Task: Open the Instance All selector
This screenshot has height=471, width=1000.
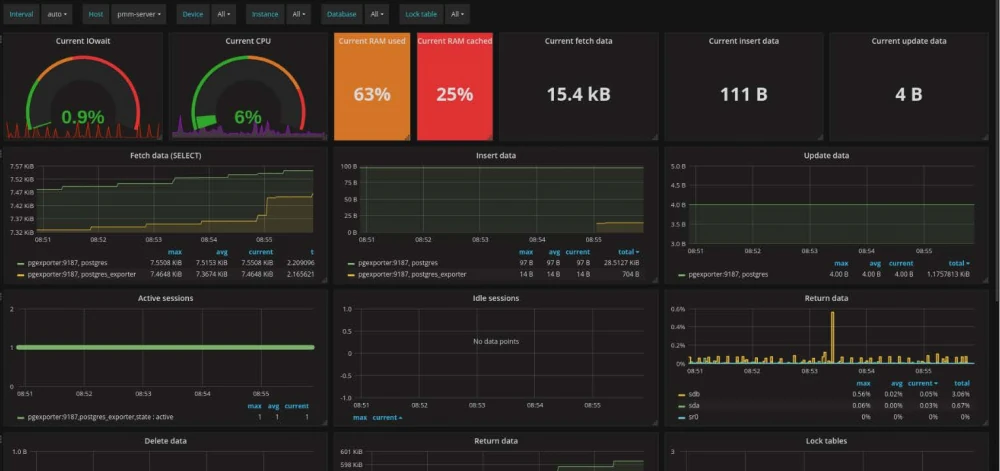Action: pos(299,15)
